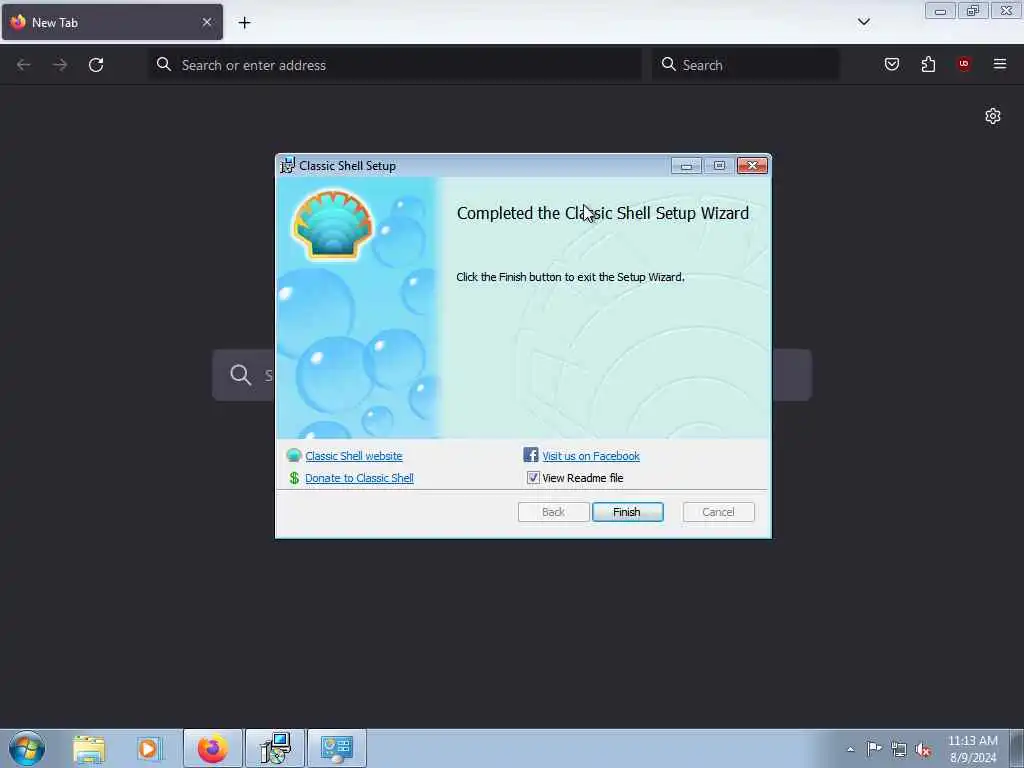Click the network tray icon
This screenshot has width=1024, height=768.
[x=899, y=749]
